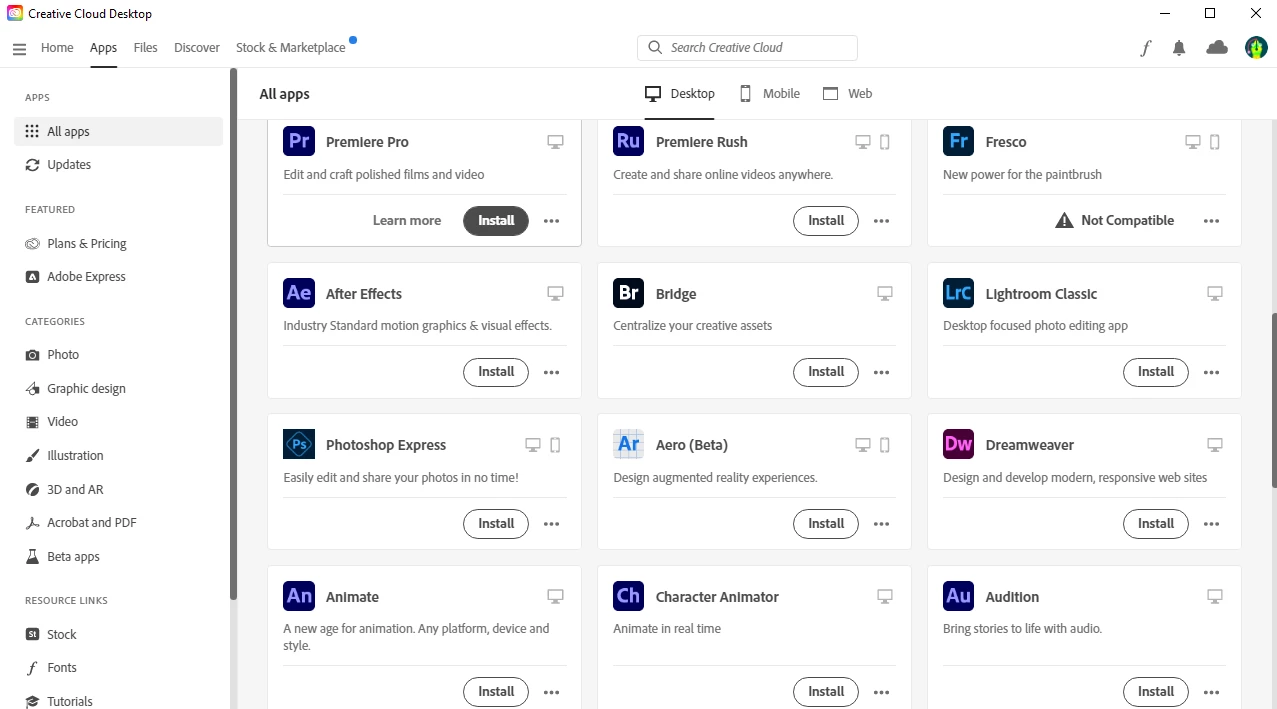Click the search magnifier icon
The image size is (1277, 709).
[655, 47]
